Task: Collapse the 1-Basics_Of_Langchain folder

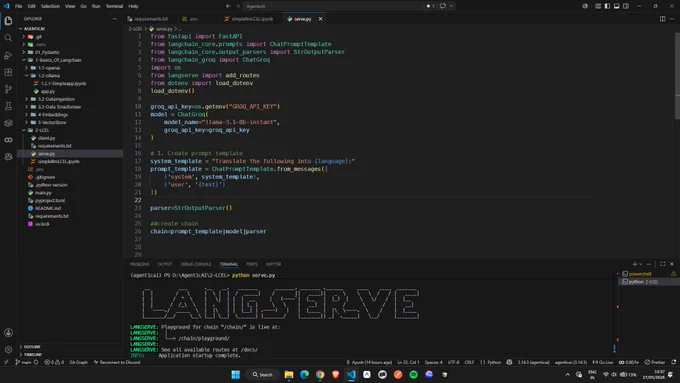Action: coord(58,60)
